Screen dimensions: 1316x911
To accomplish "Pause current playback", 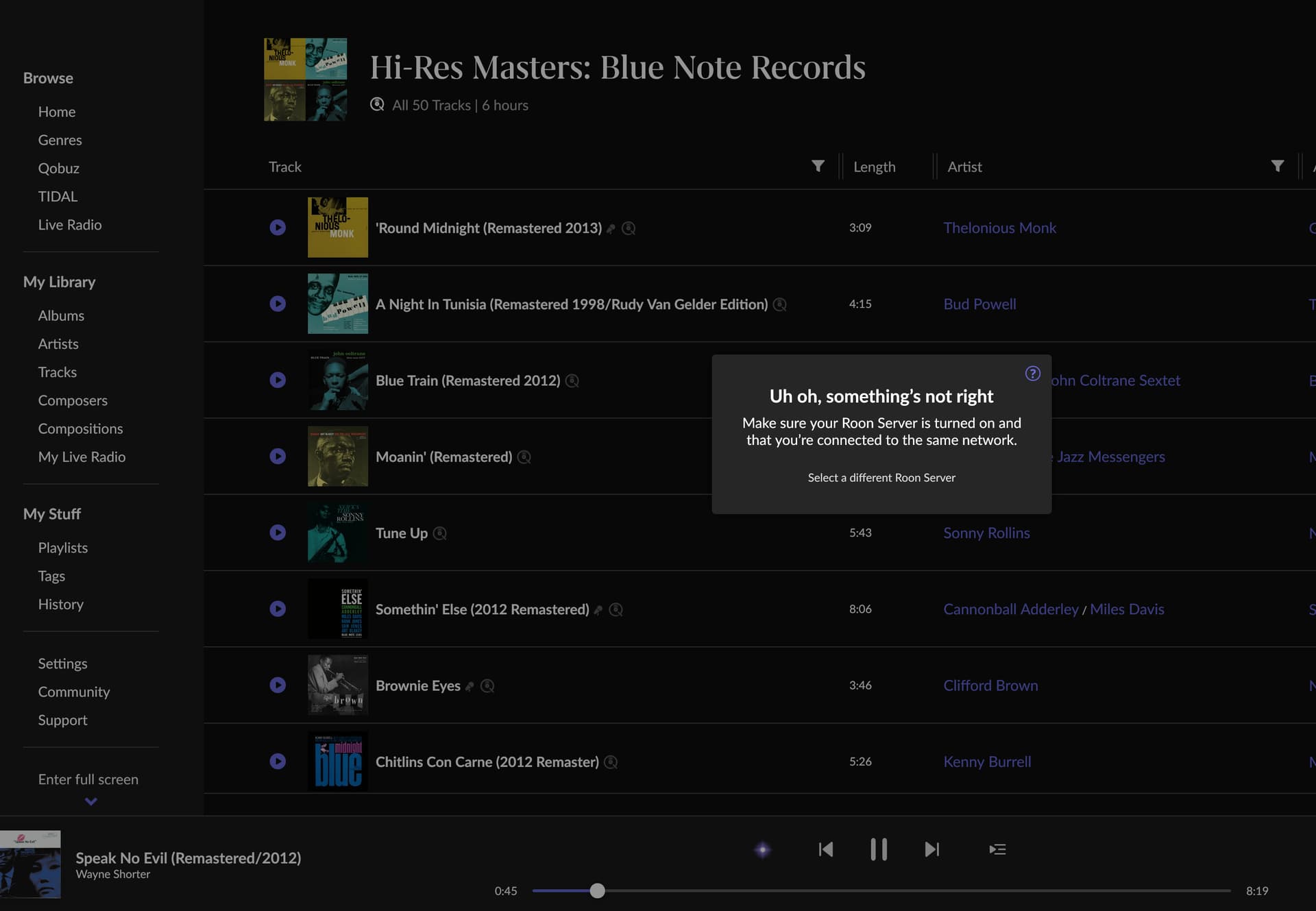I will click(x=879, y=849).
